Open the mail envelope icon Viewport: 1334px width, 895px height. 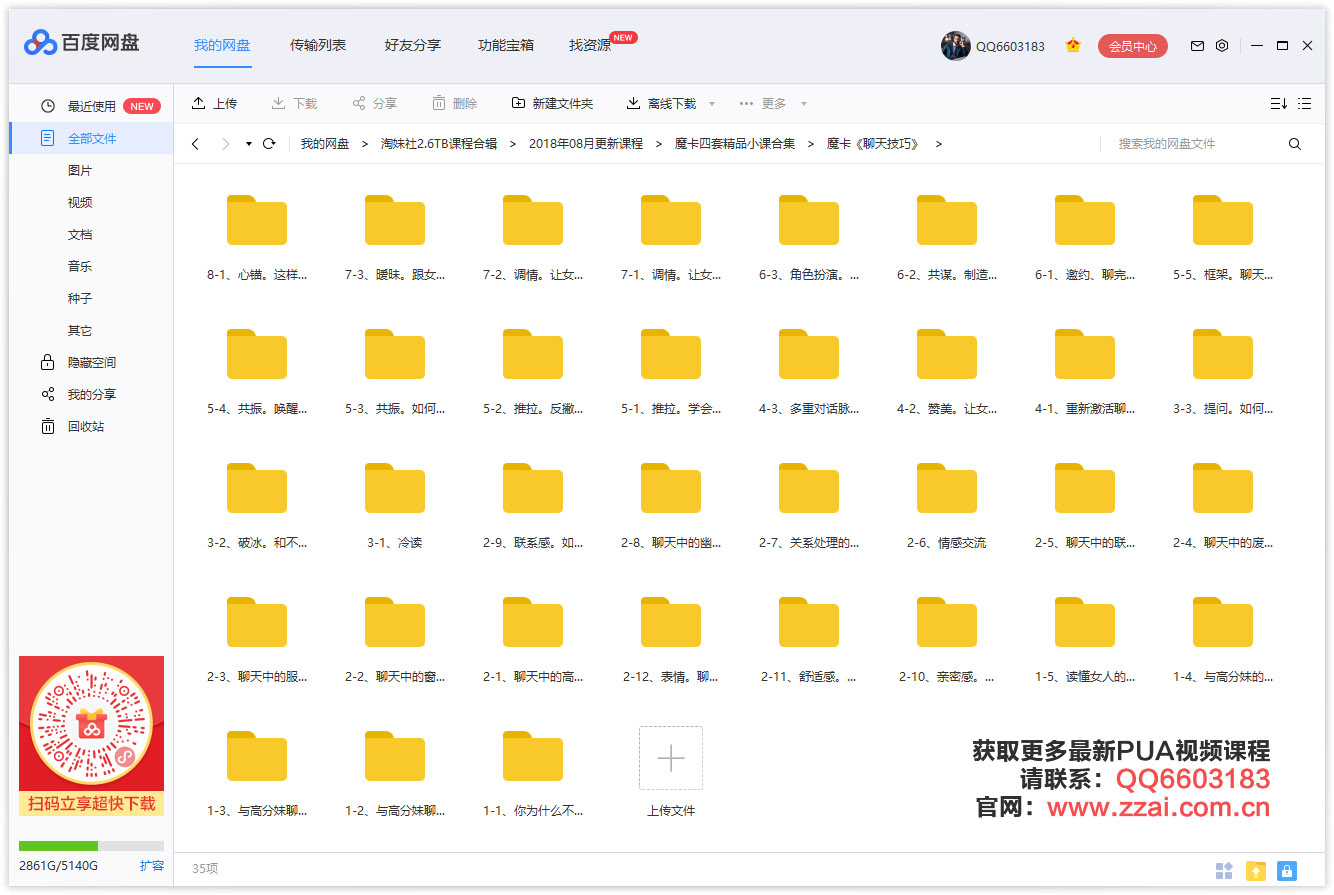pos(1197,46)
